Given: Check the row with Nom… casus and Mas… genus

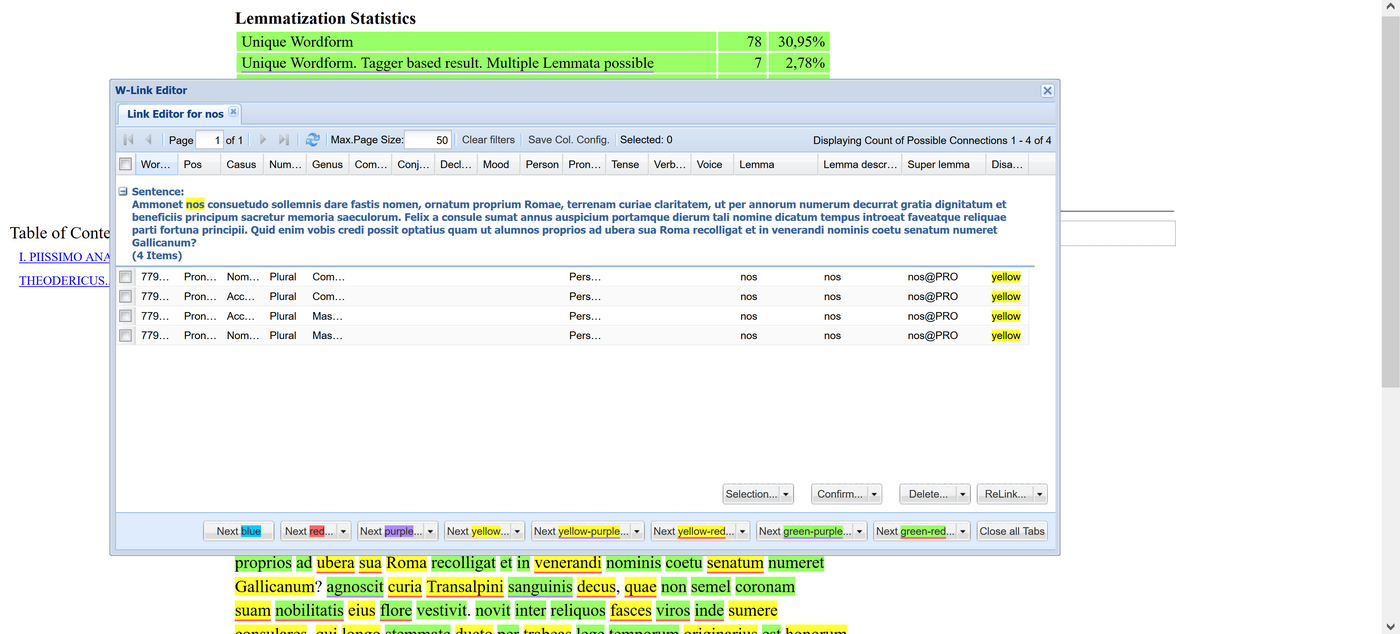Looking at the screenshot, I should click(125, 336).
